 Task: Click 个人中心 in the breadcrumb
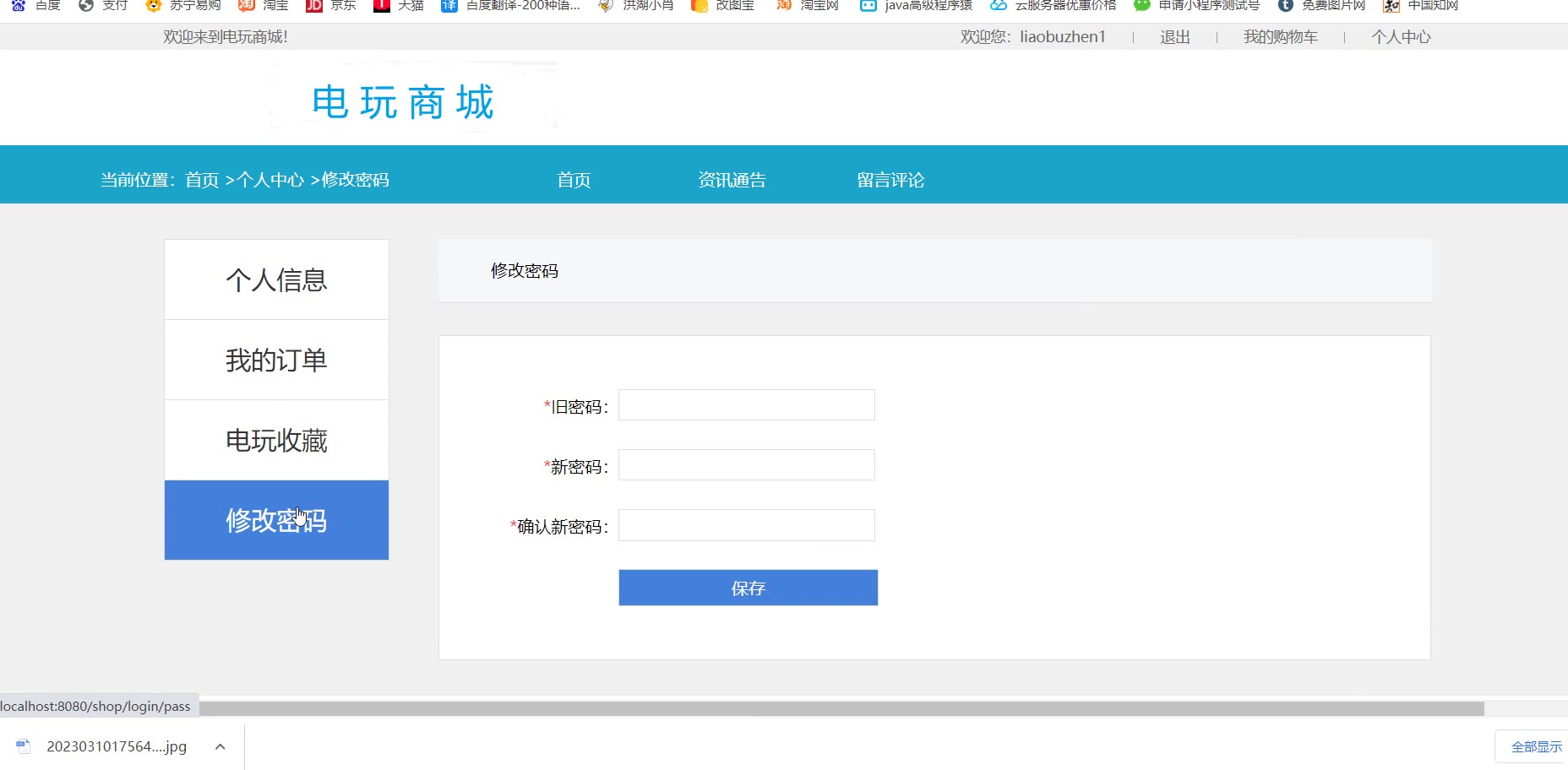270,180
